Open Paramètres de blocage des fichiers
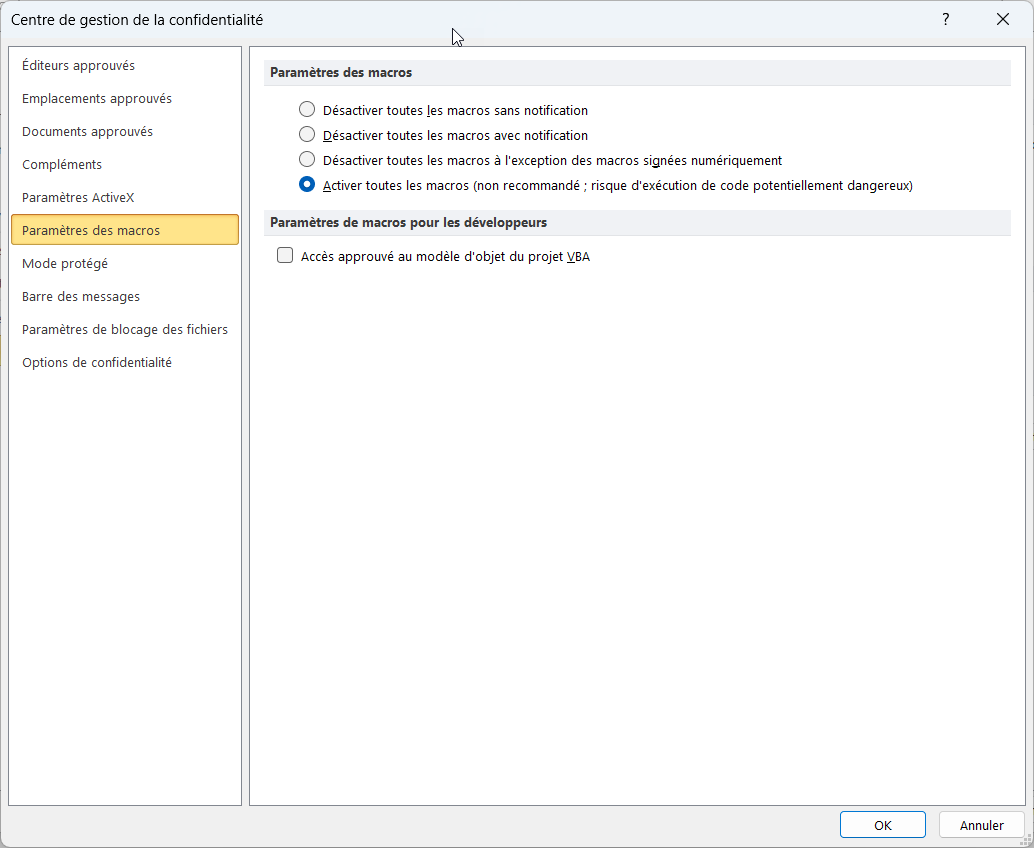The height and width of the screenshot is (848, 1034). 125,330
